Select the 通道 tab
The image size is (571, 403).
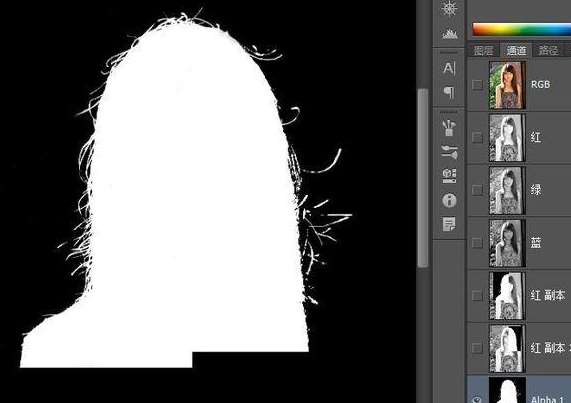(516, 50)
